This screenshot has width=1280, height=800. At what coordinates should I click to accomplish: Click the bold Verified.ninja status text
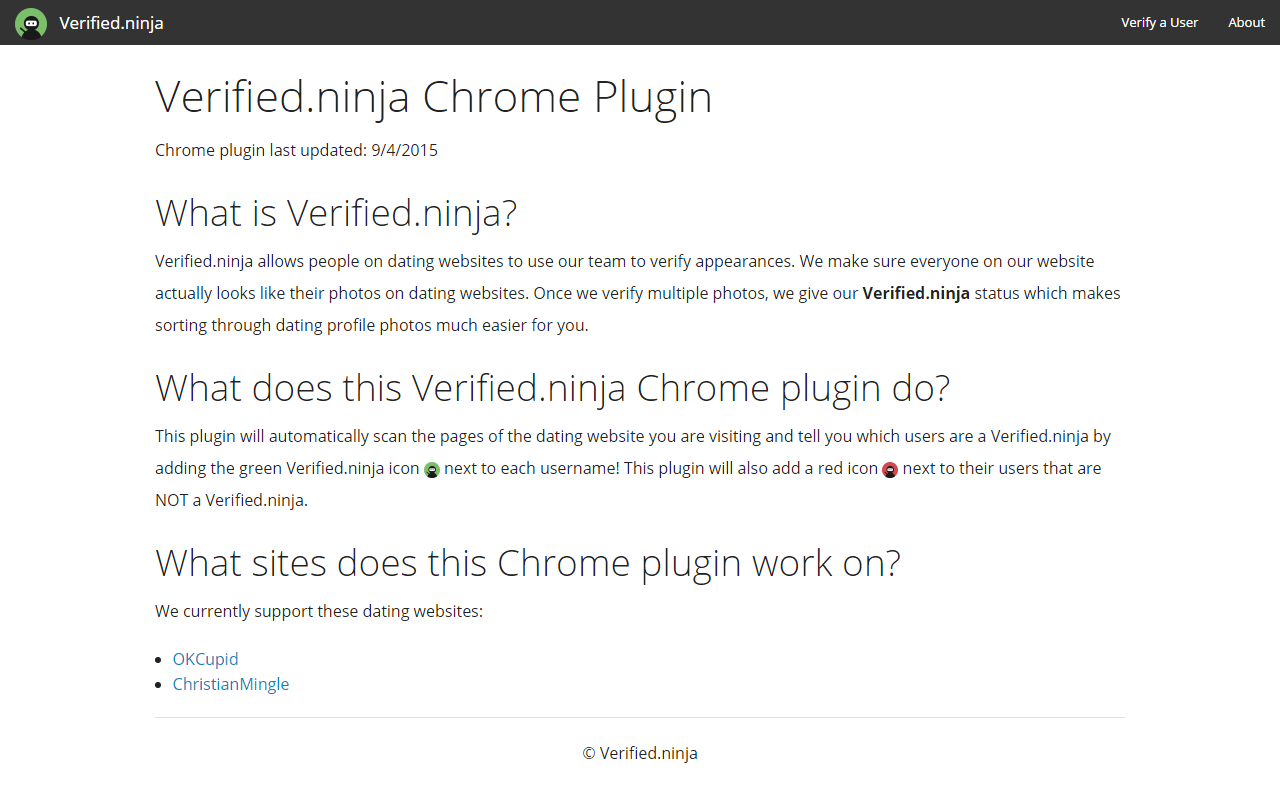[916, 293]
